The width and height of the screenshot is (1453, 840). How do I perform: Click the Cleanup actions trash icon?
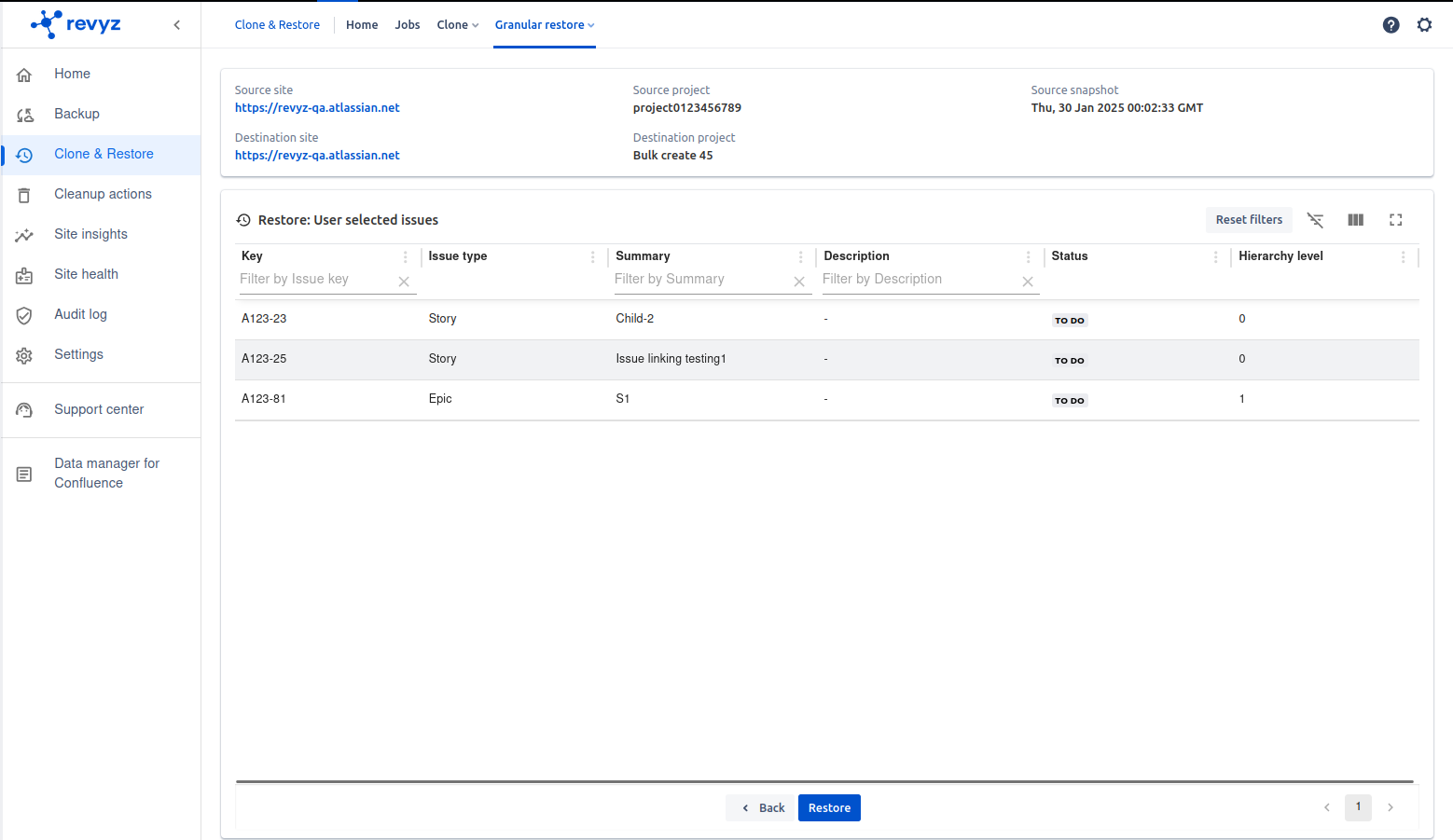coord(24,195)
